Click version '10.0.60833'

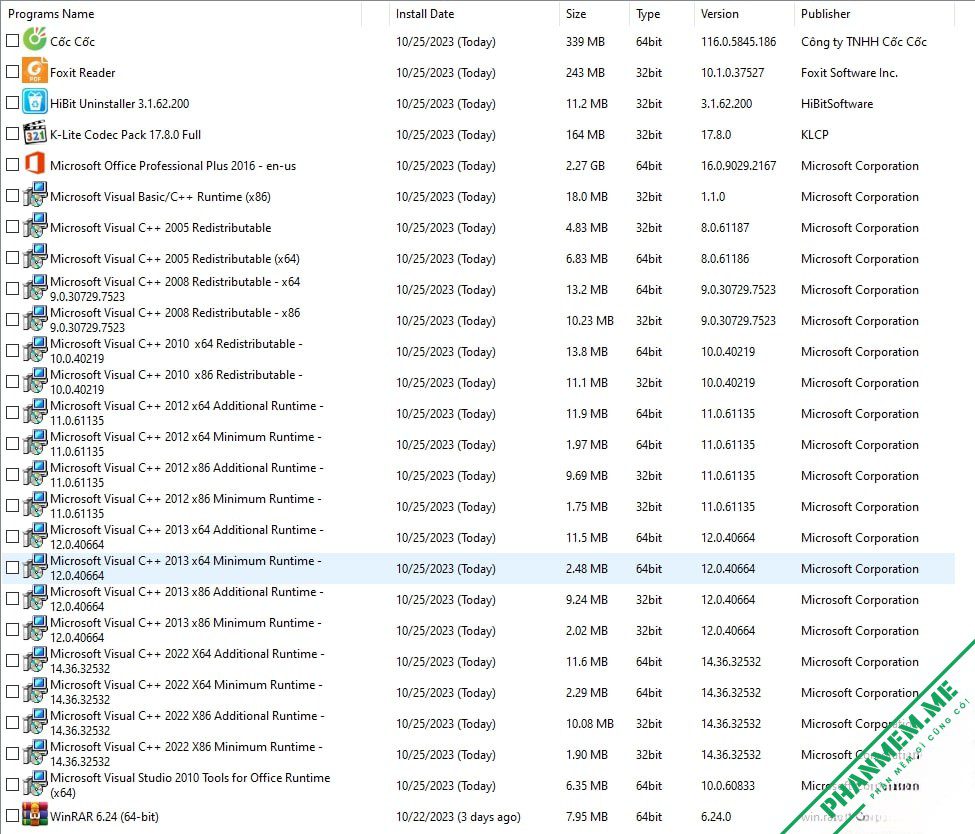pyautogui.click(x=728, y=785)
